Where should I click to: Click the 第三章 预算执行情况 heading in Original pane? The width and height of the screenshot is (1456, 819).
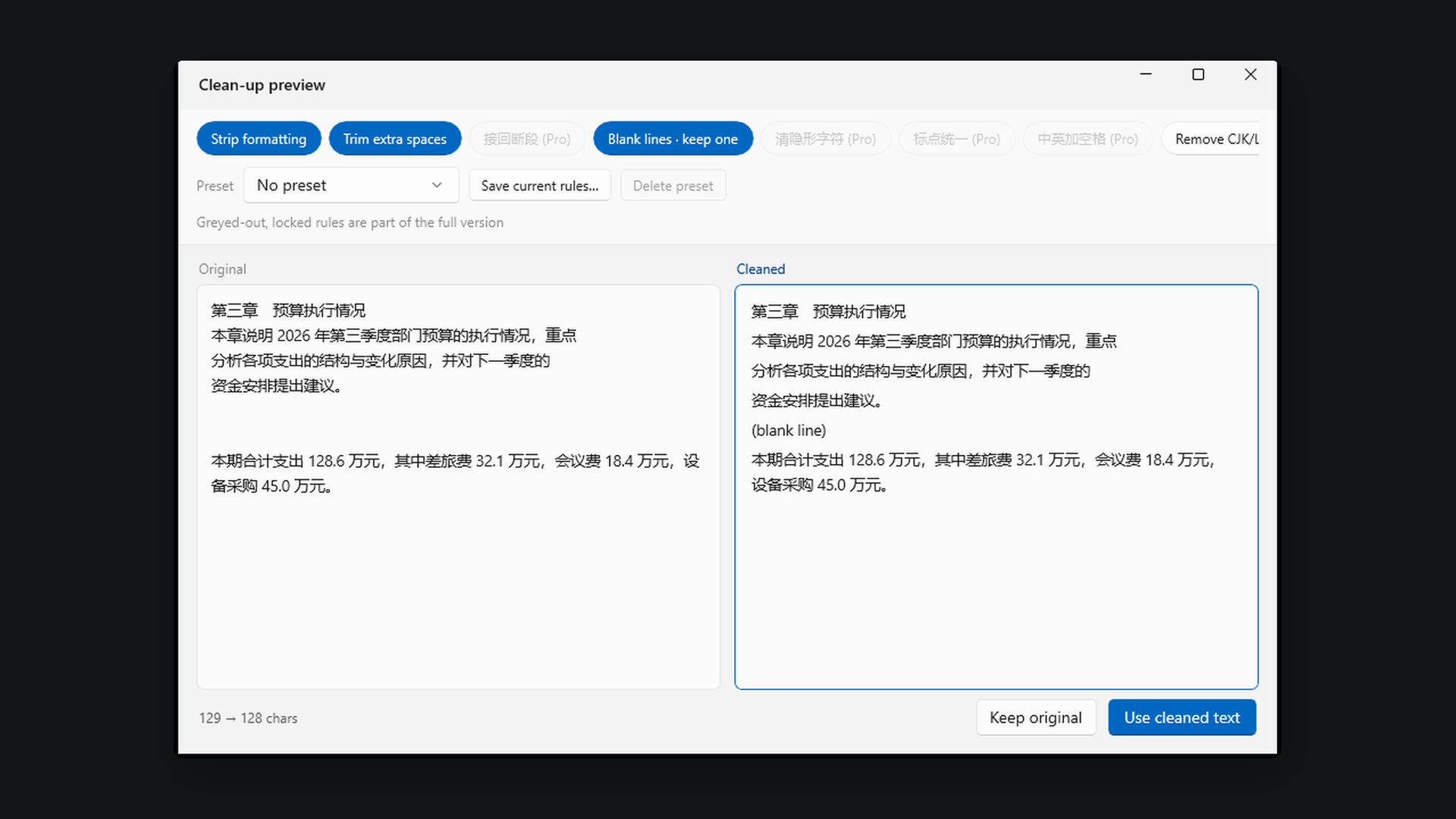pyautogui.click(x=288, y=310)
